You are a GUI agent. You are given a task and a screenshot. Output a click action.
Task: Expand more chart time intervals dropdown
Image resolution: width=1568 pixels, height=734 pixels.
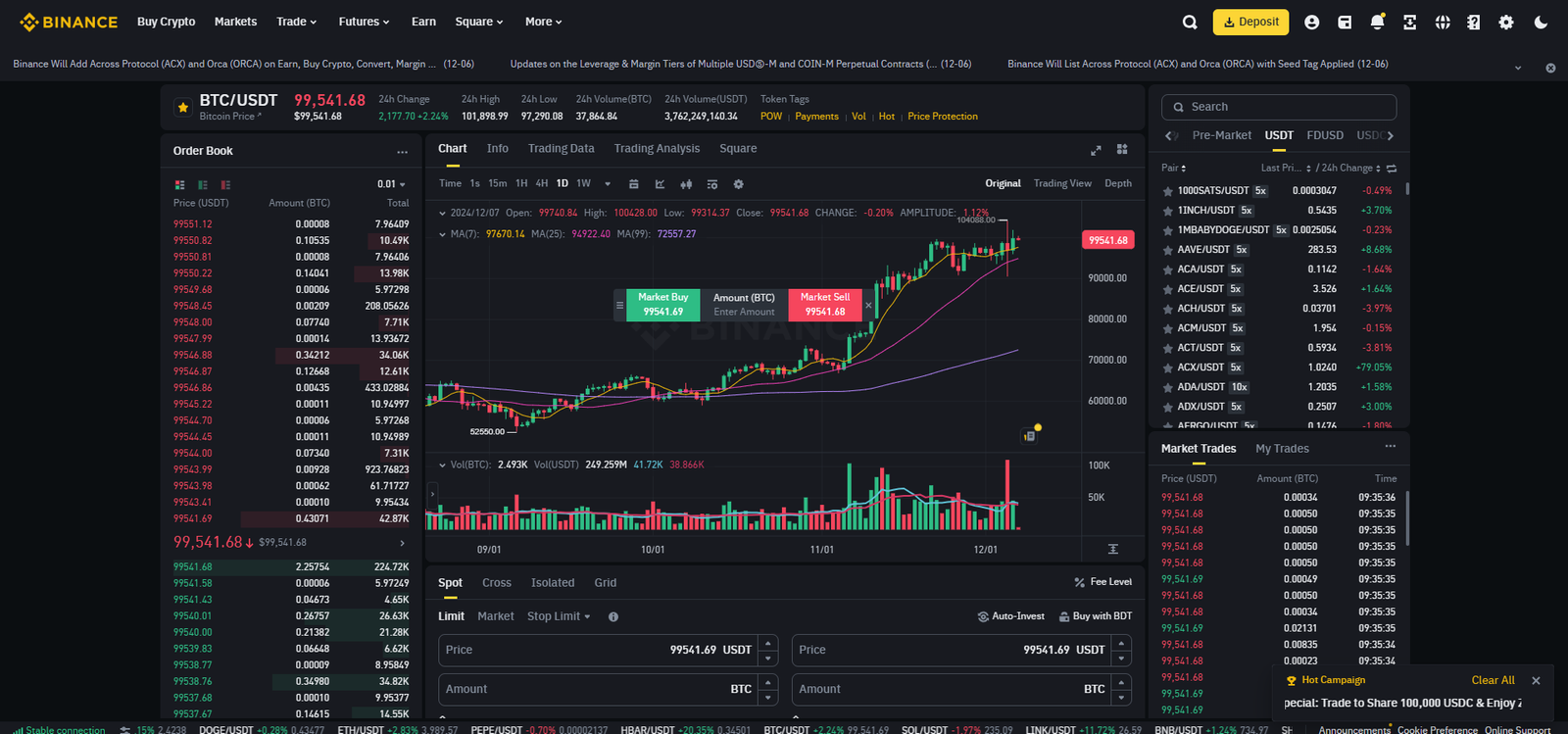pyautogui.click(x=608, y=184)
